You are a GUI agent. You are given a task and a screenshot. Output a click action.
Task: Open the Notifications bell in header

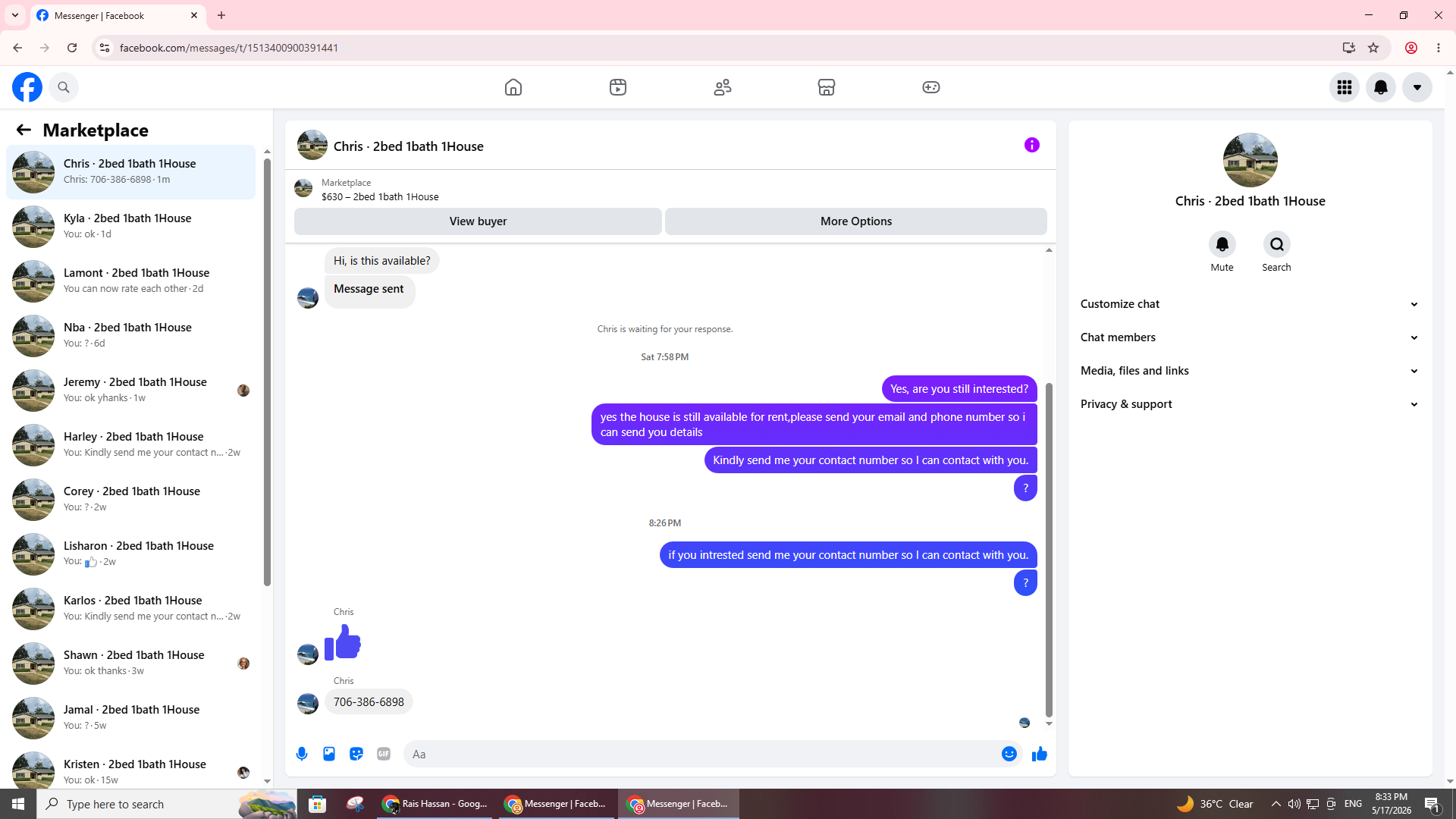pyautogui.click(x=1381, y=87)
